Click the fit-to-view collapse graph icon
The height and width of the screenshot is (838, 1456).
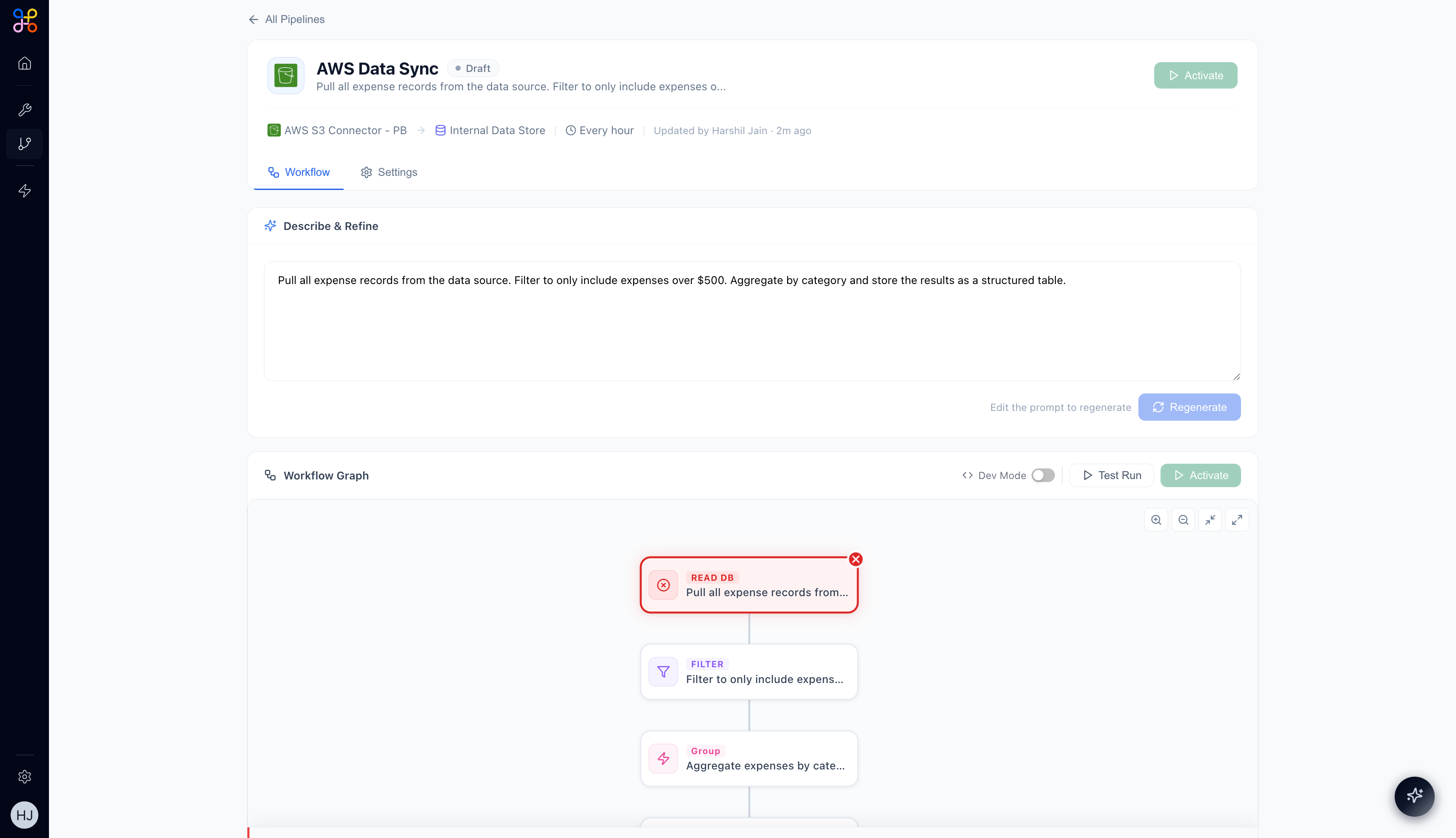point(1210,520)
